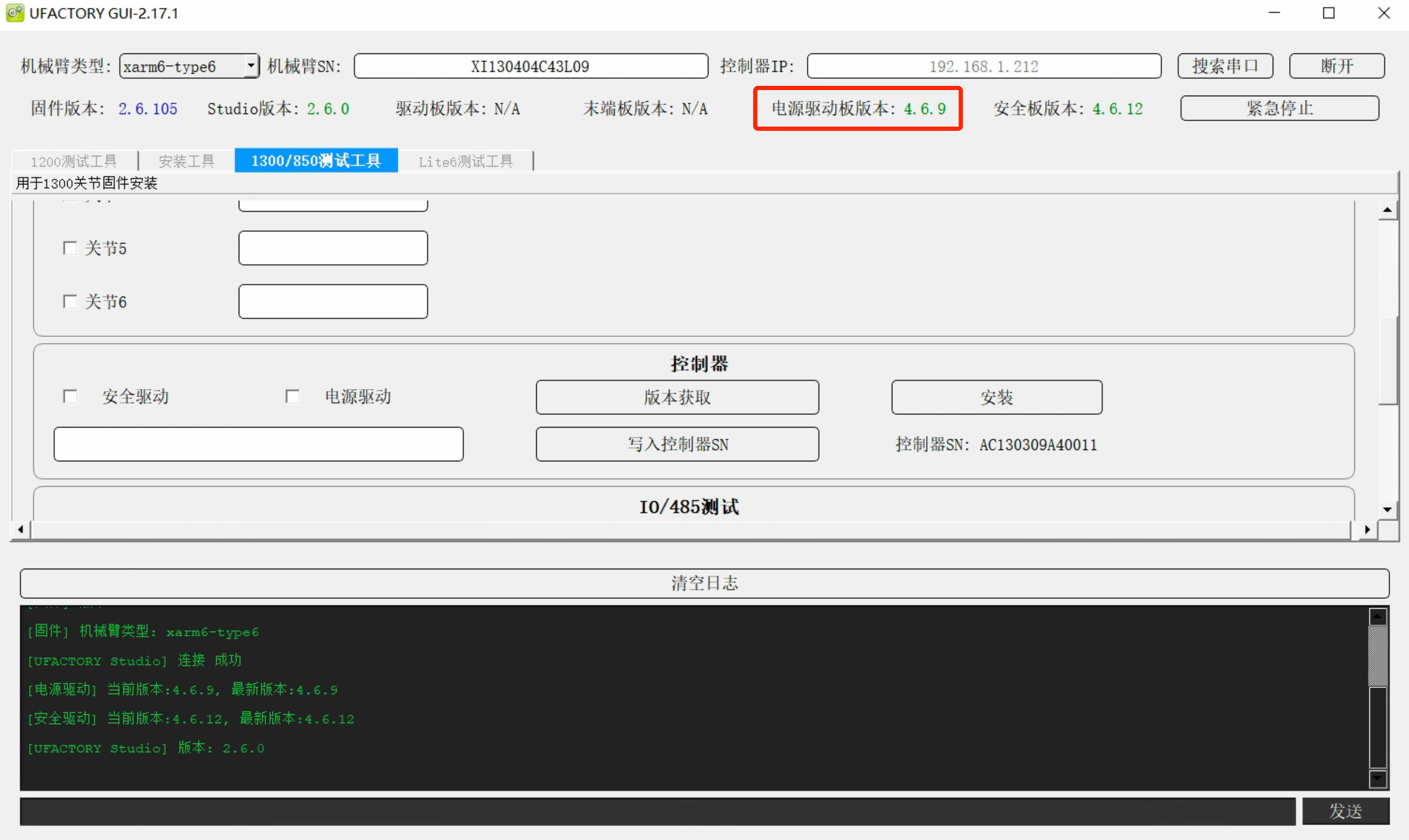Click the command input field beside 发送
This screenshot has height=840, width=1409.
(x=657, y=812)
